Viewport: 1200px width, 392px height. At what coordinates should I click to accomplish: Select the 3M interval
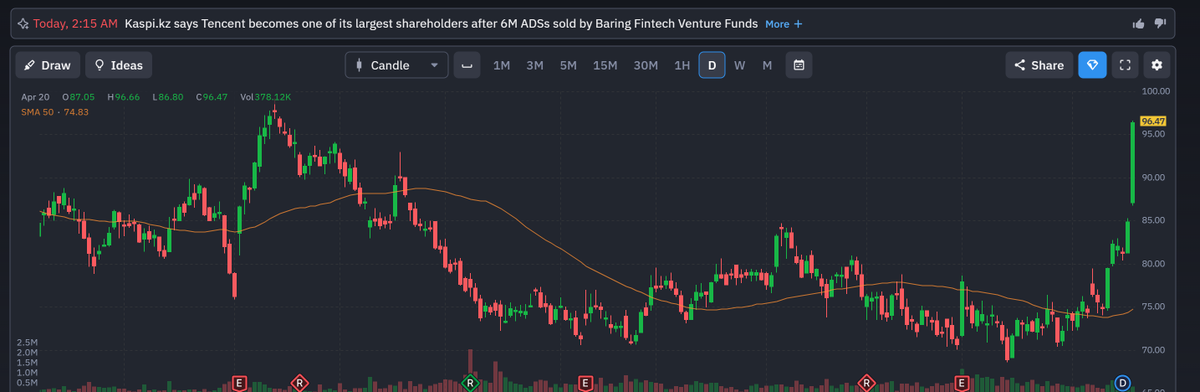(x=535, y=65)
